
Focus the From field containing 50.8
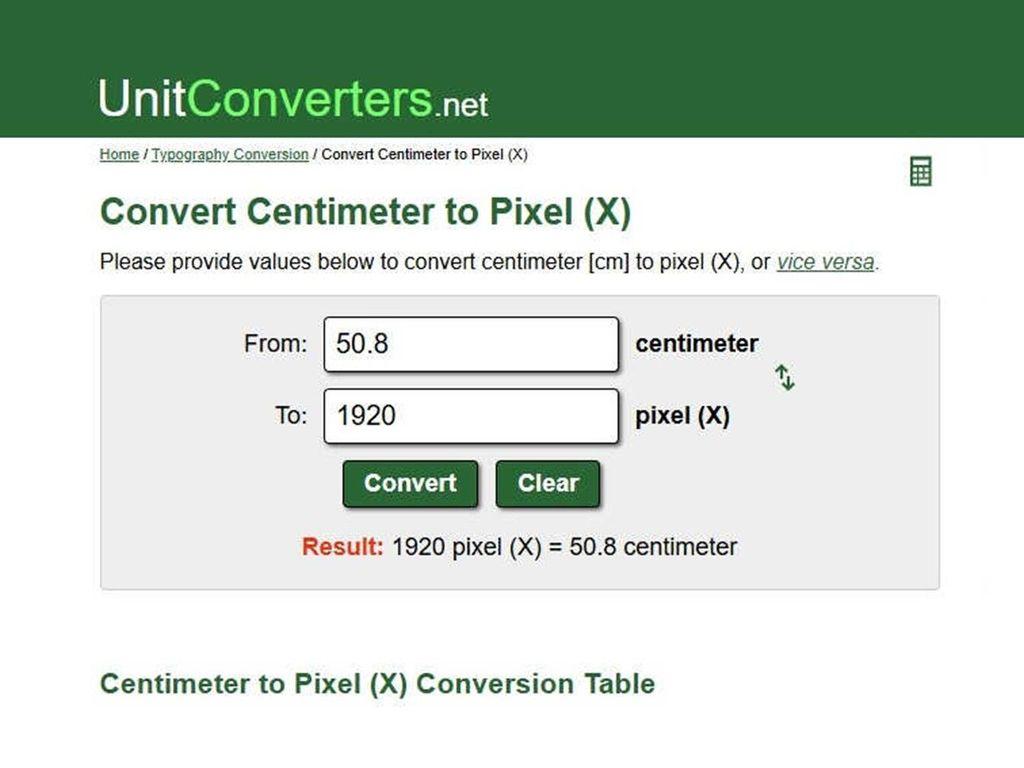471,344
